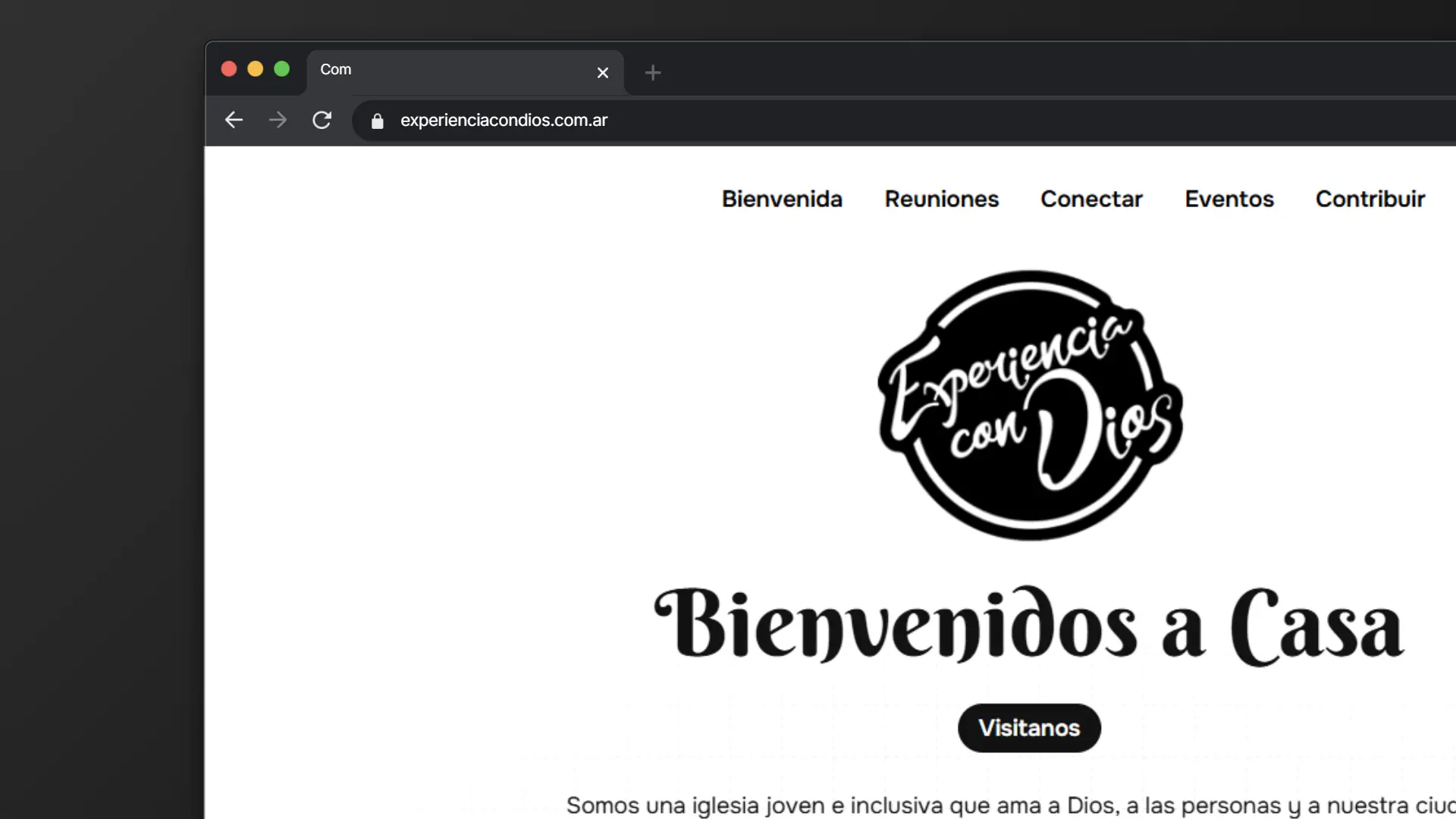Viewport: 1456px width, 819px height.
Task: Select Contribuir in the site navigation
Action: coord(1370,199)
